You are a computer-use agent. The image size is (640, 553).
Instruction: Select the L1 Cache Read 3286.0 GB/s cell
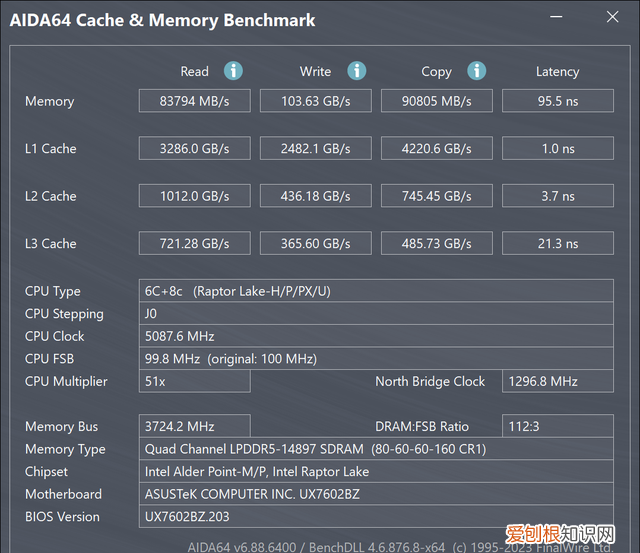click(x=194, y=148)
